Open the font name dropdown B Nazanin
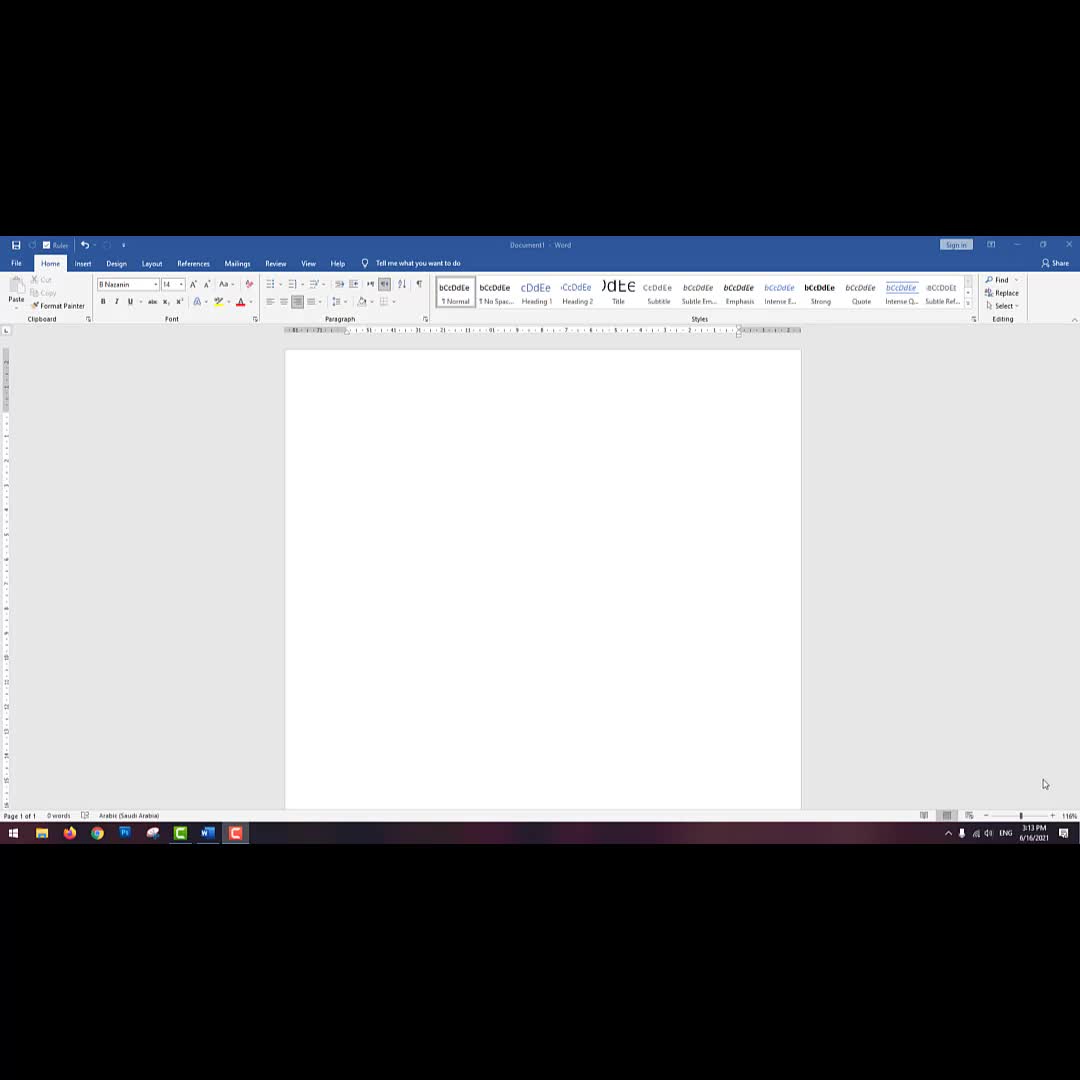Screen dimensions: 1080x1080 point(155,284)
